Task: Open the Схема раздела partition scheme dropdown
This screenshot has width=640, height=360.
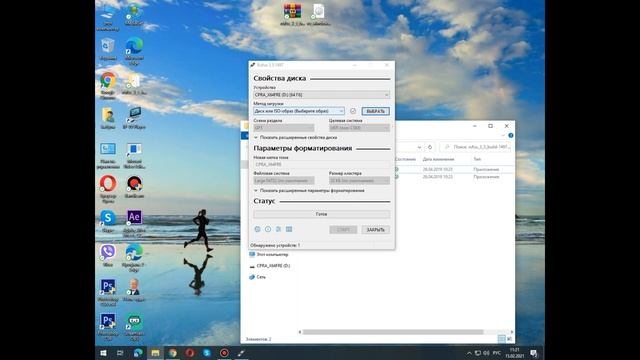Action: click(x=284, y=128)
